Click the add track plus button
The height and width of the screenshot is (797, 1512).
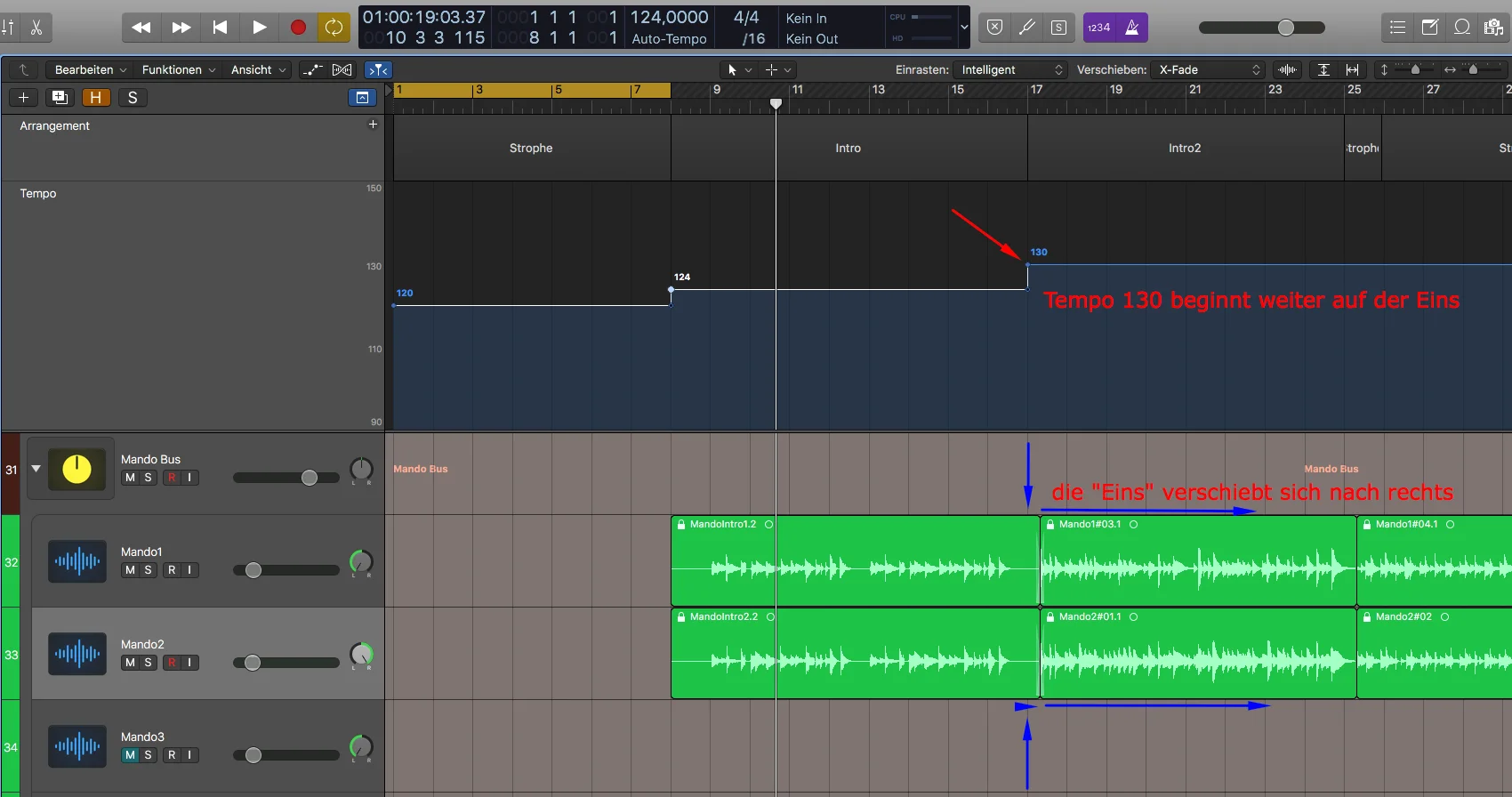tap(24, 98)
